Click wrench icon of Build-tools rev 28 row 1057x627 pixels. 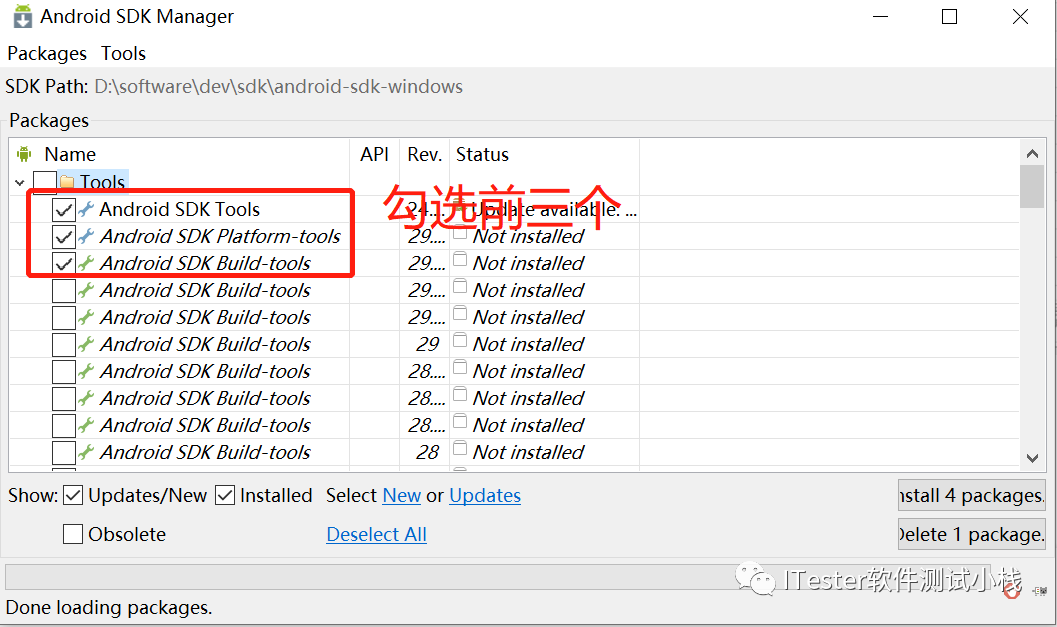(86, 452)
